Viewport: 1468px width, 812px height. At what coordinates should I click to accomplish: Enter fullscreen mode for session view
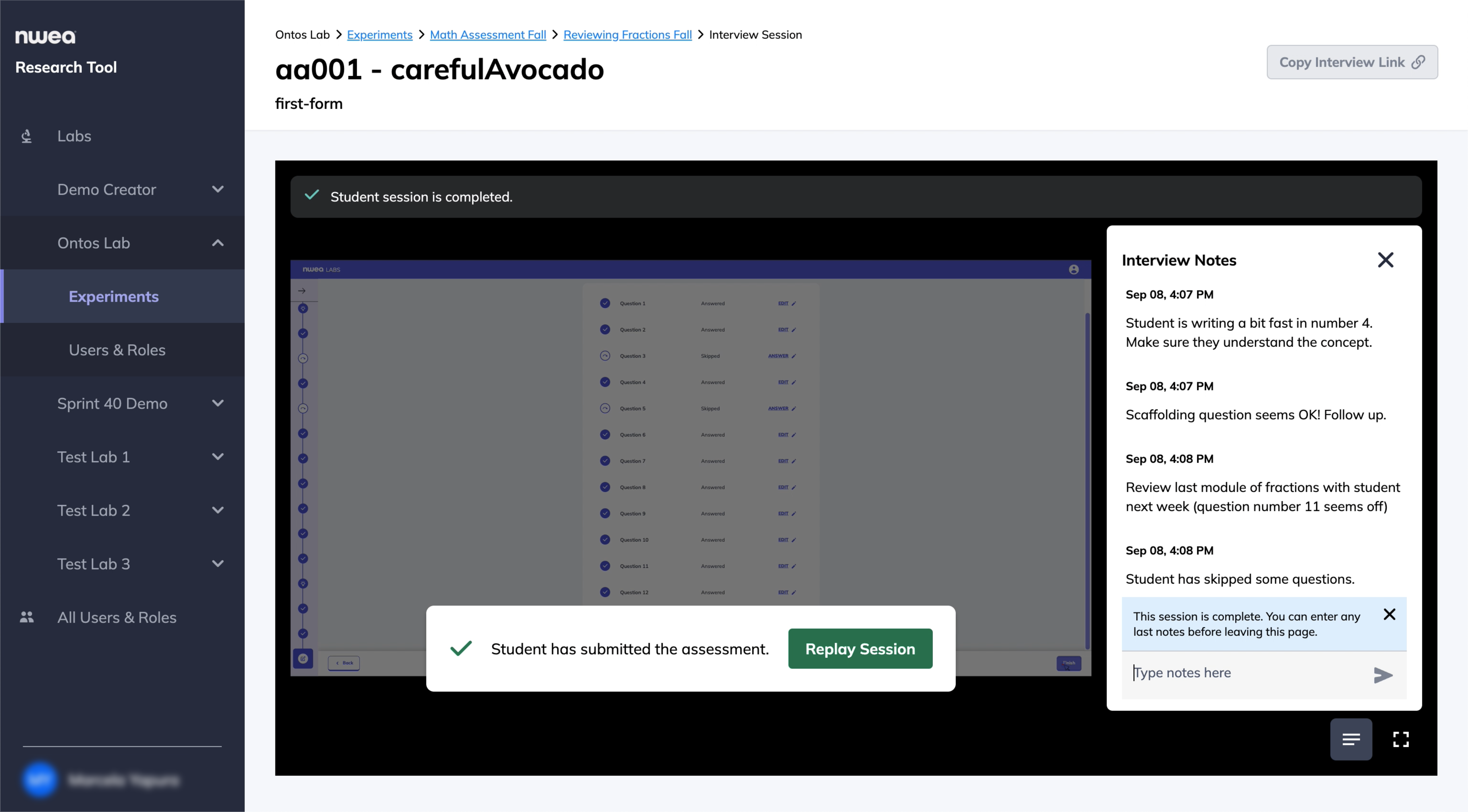pyautogui.click(x=1401, y=739)
